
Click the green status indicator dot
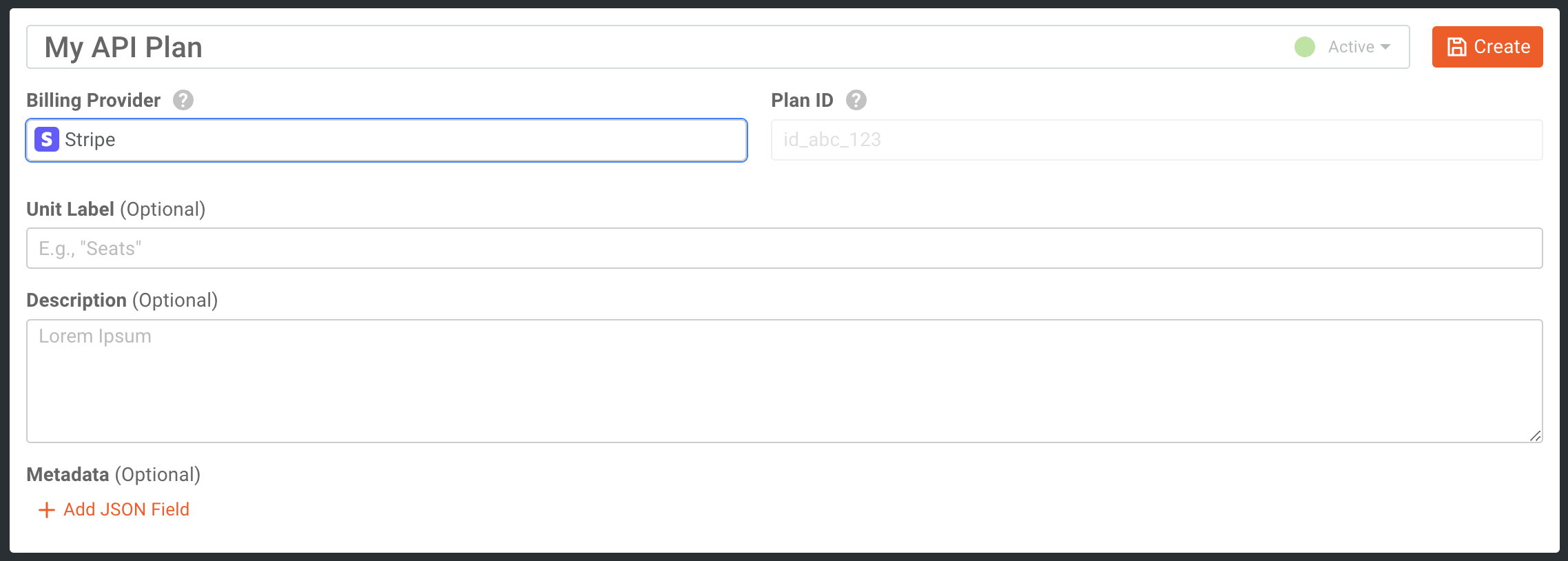click(x=1304, y=46)
